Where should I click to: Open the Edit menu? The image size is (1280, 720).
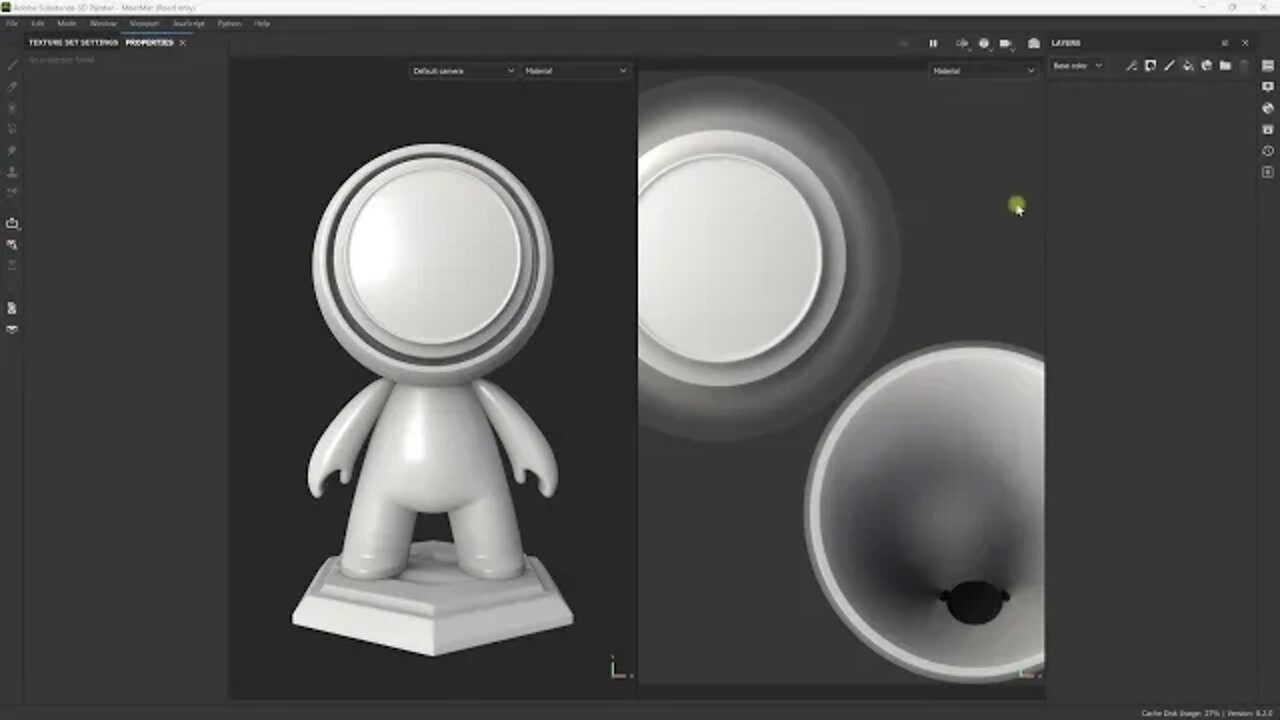[x=38, y=23]
